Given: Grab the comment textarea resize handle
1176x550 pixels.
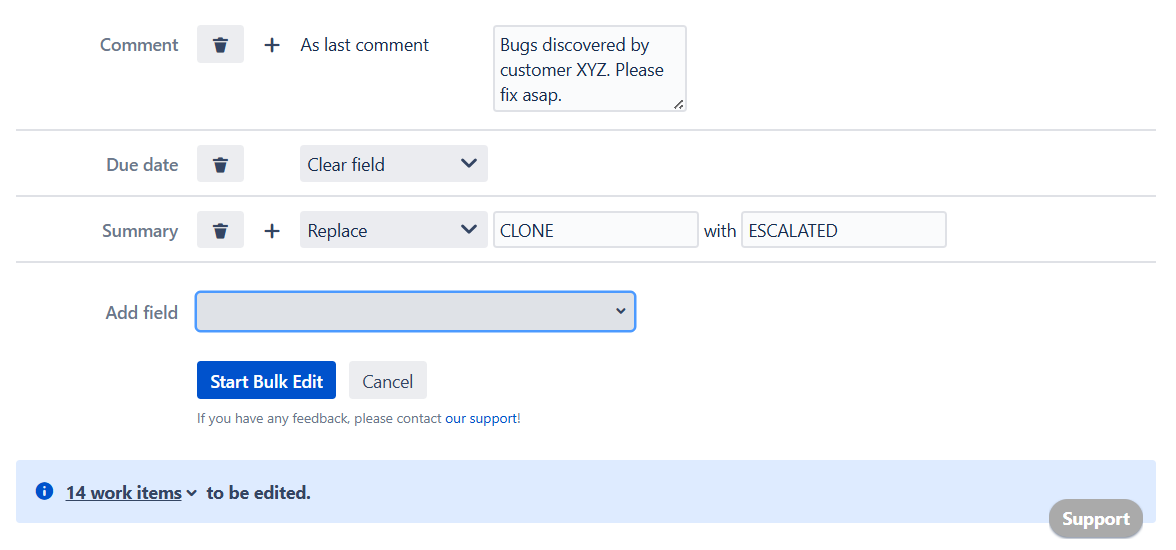Looking at the screenshot, I should [679, 103].
